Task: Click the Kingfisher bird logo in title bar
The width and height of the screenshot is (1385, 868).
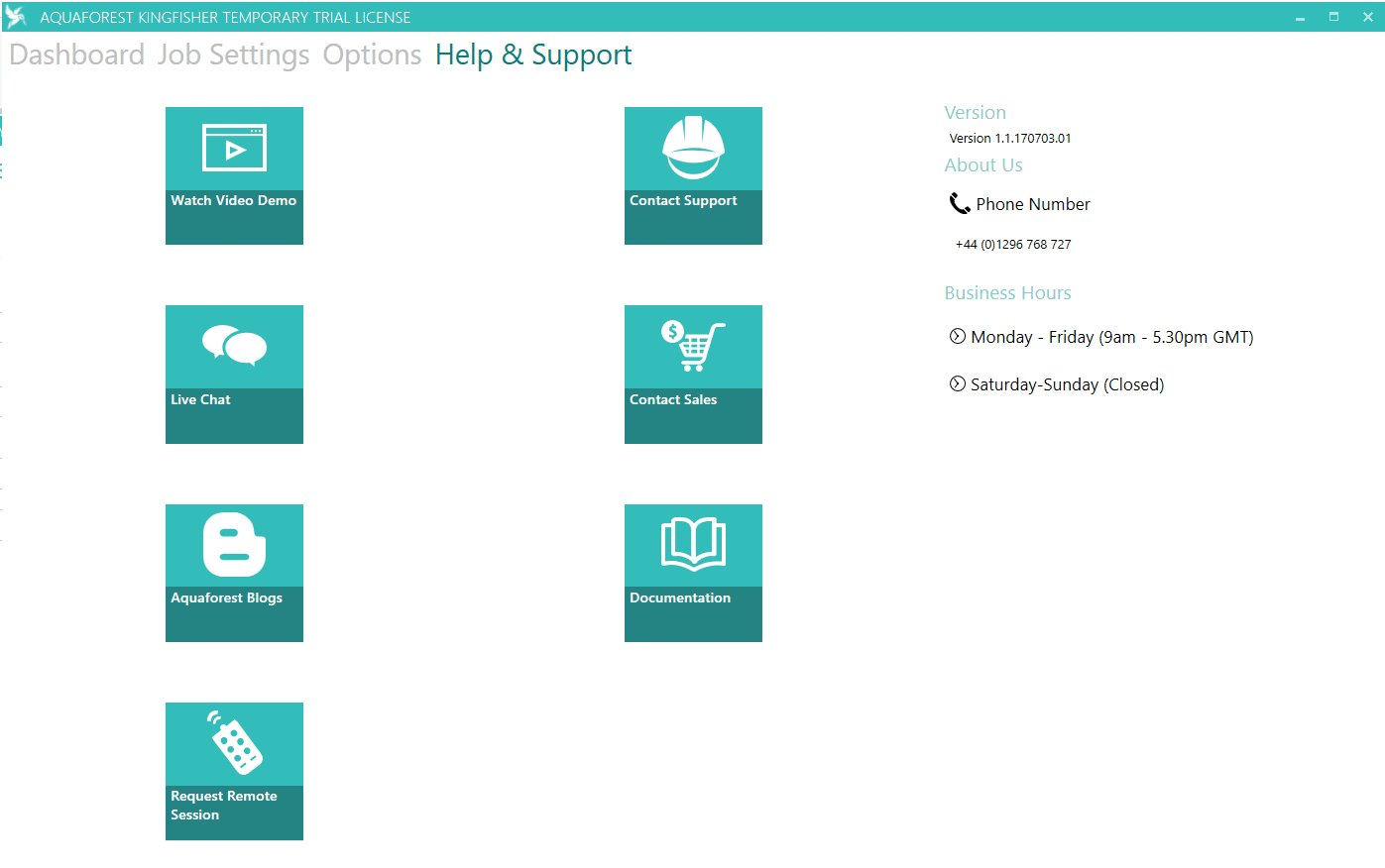Action: pos(16,17)
